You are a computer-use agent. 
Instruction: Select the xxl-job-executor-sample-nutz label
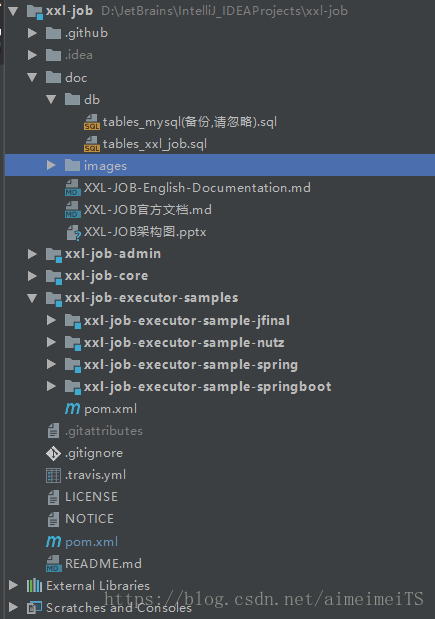coord(184,343)
